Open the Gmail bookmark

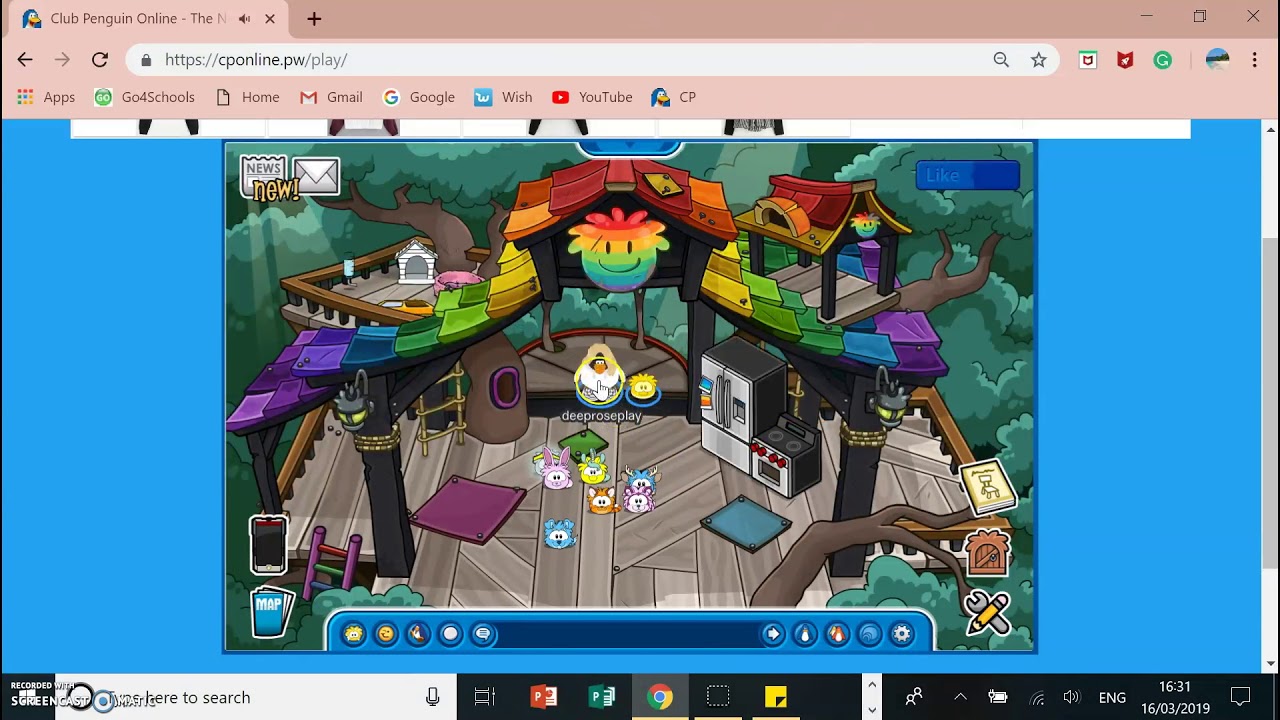pyautogui.click(x=331, y=97)
